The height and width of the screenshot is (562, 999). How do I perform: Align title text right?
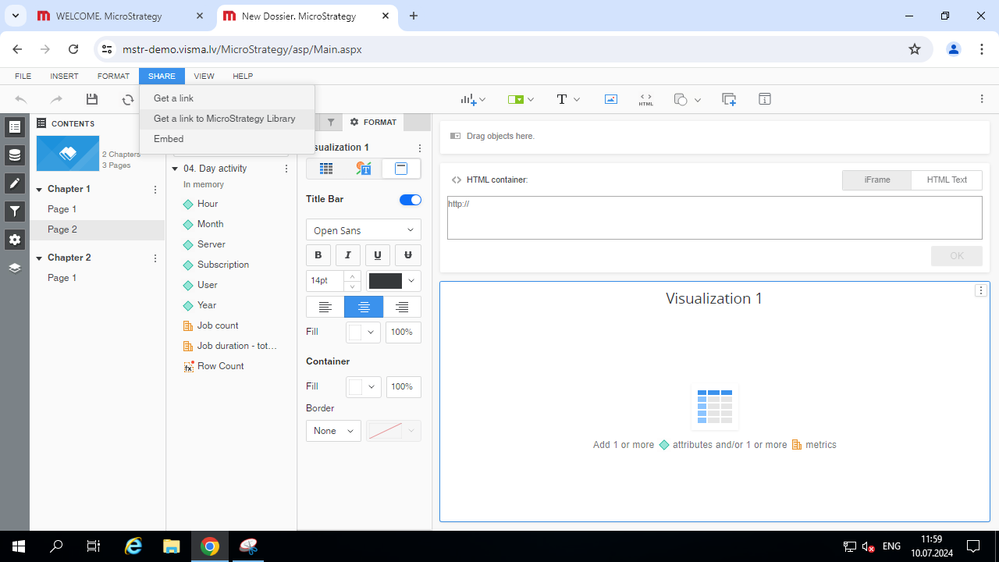402,307
